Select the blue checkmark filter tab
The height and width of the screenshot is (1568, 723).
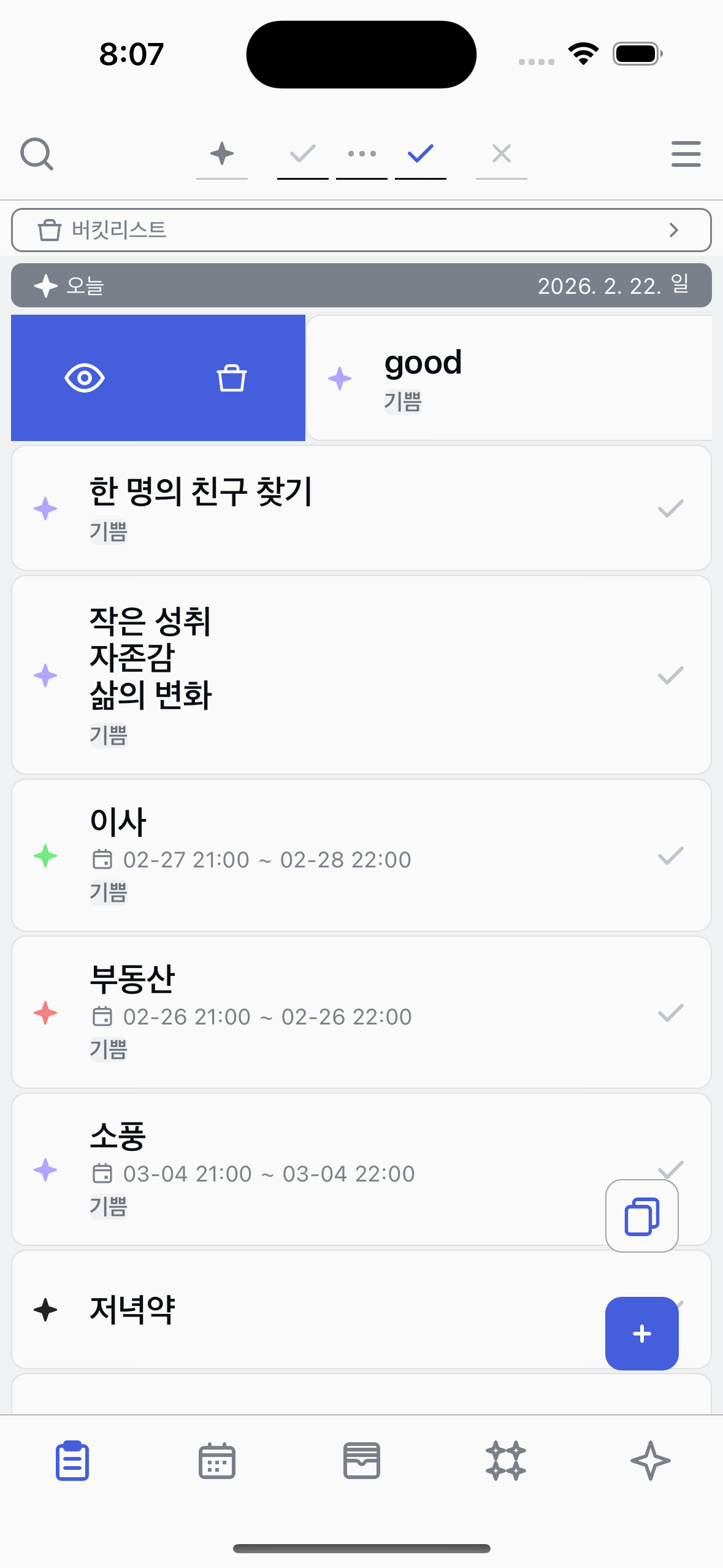(421, 154)
